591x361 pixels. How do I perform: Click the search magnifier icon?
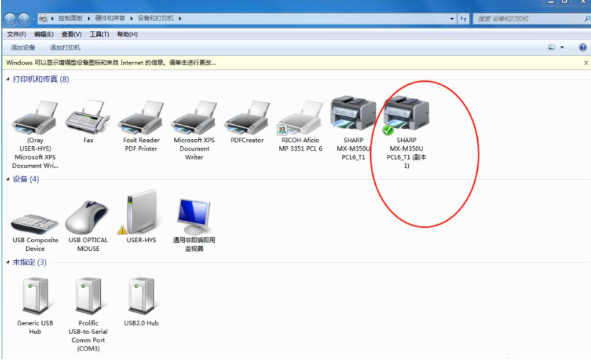587,18
